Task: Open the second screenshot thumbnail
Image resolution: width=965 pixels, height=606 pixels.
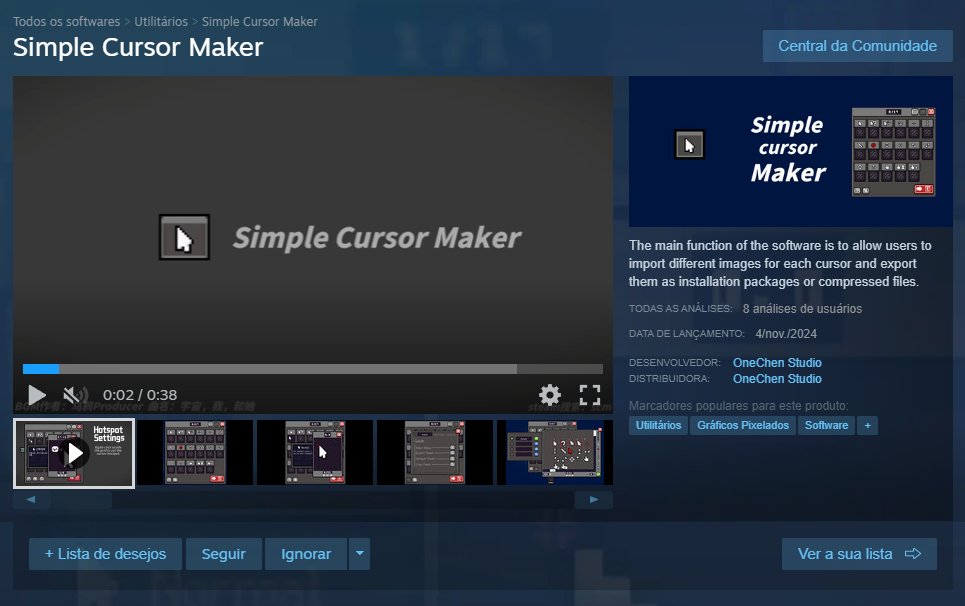Action: coord(194,452)
